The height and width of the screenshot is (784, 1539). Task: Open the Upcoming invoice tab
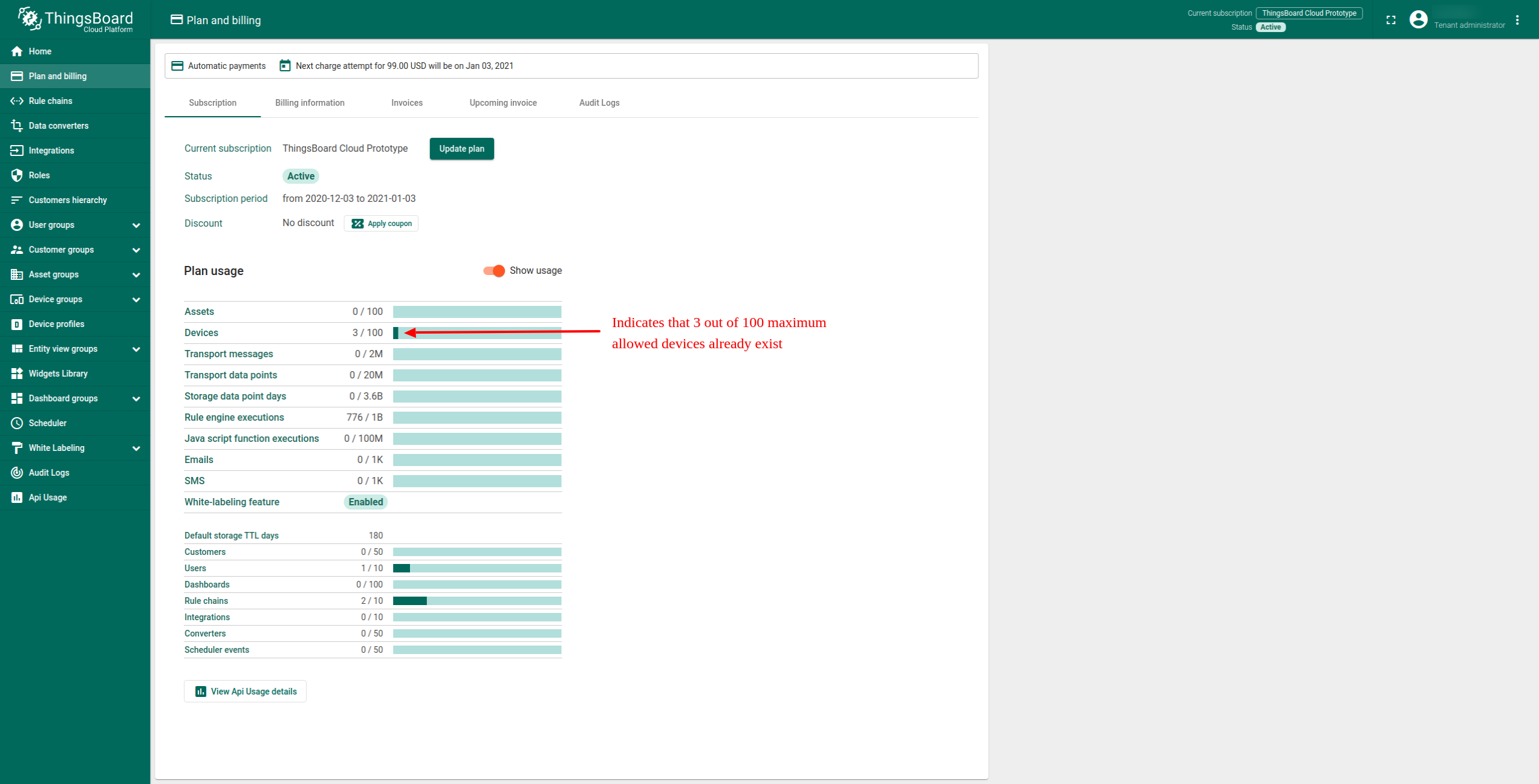(503, 103)
